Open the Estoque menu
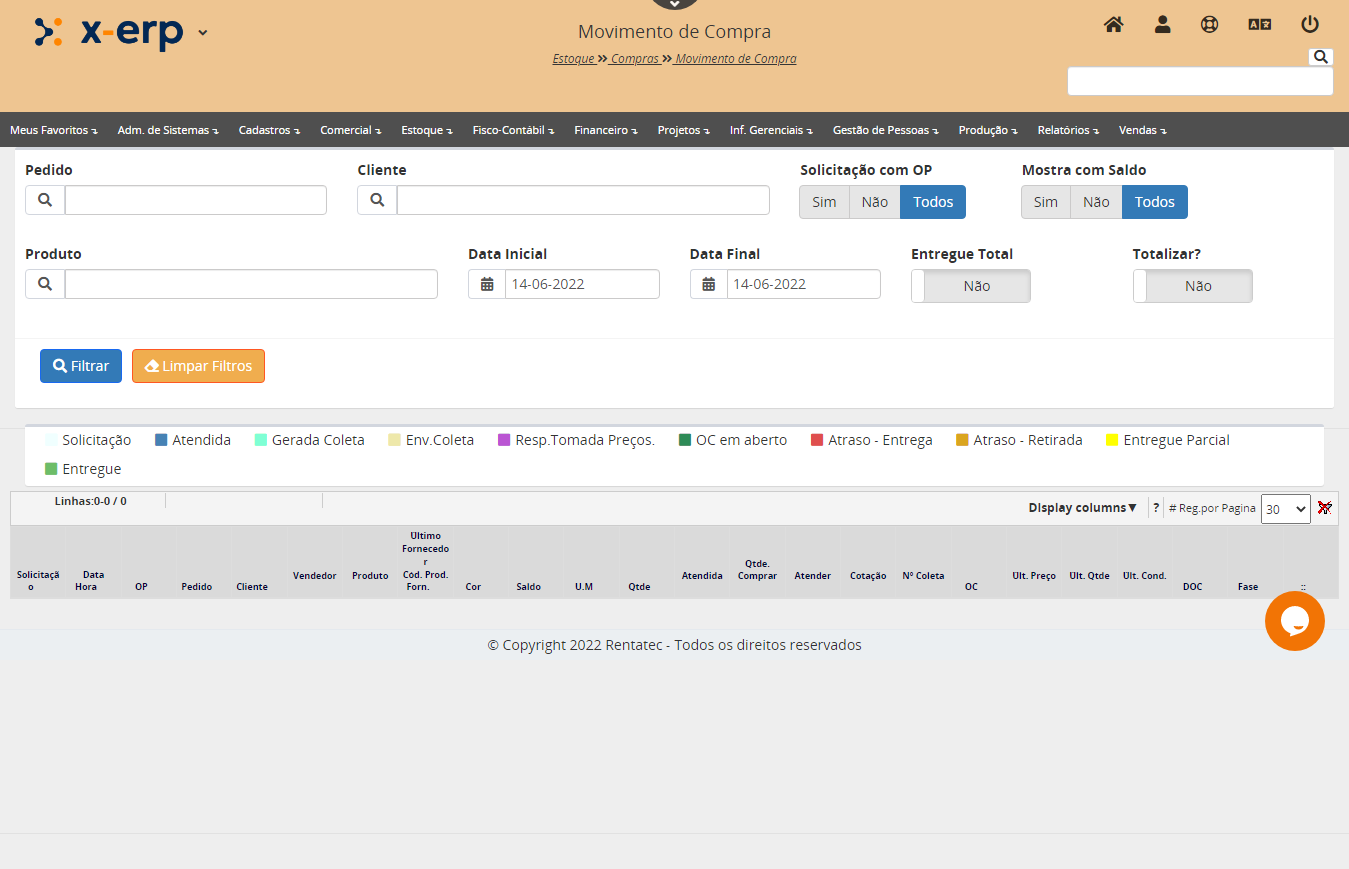This screenshot has width=1349, height=869. [426, 130]
